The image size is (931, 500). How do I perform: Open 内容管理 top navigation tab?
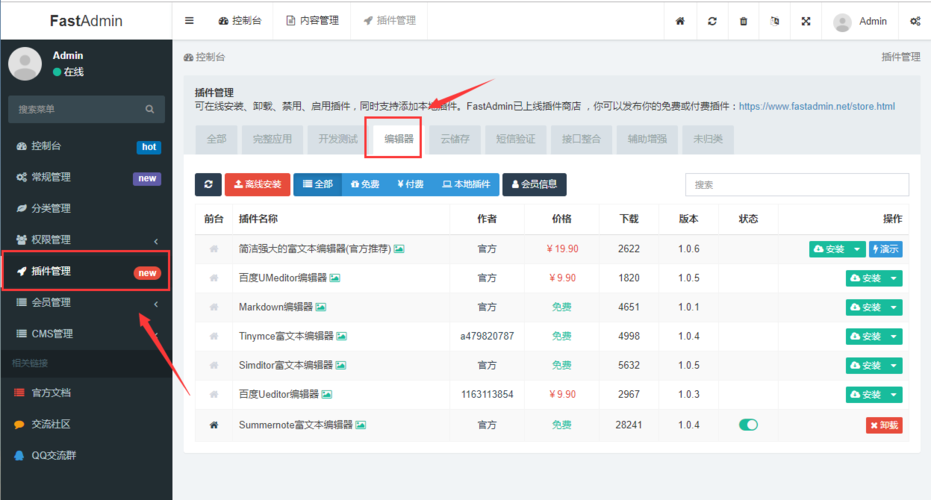point(312,21)
